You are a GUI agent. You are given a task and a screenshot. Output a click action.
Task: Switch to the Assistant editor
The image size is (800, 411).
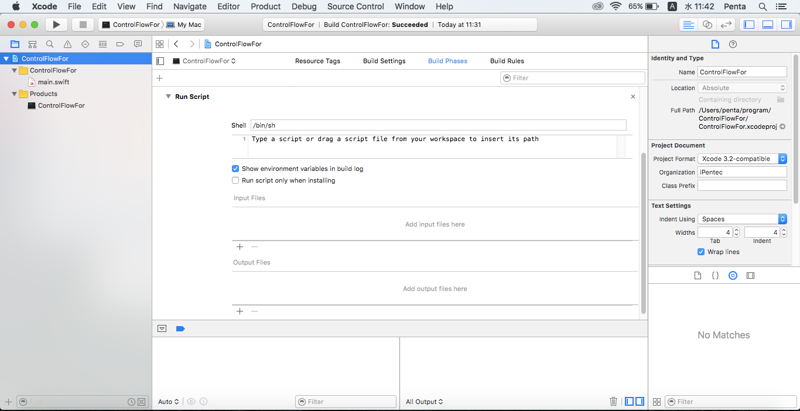(707, 24)
